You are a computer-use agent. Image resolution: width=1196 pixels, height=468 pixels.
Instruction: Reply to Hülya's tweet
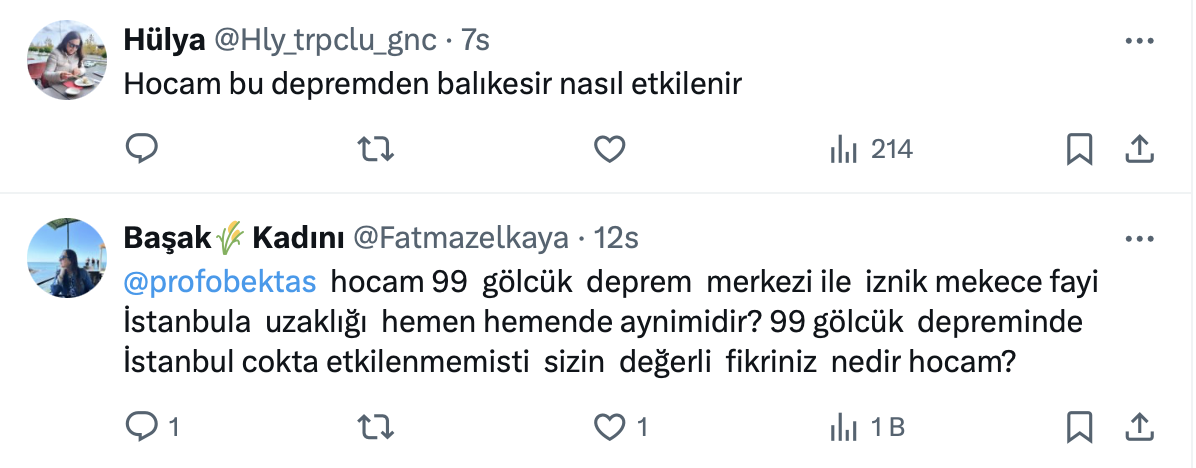(142, 150)
